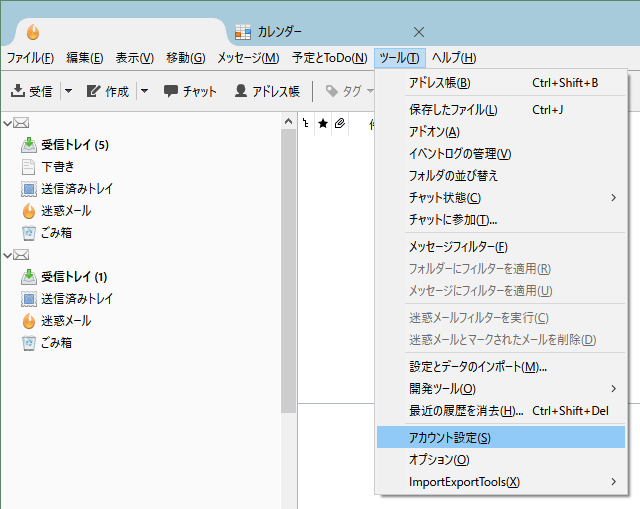The height and width of the screenshot is (509, 640).
Task: Close the カレンダー tab
Action: tap(419, 32)
